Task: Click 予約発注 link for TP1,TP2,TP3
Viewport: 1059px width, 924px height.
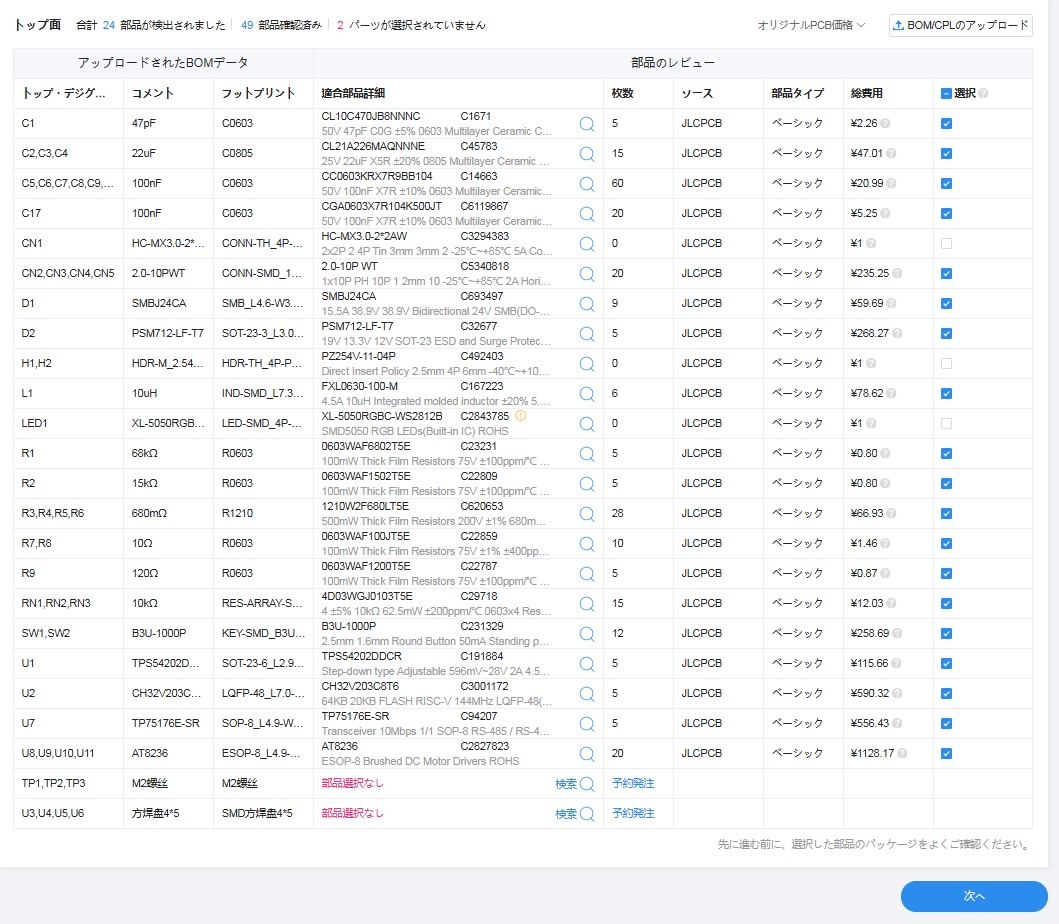Action: click(x=633, y=783)
